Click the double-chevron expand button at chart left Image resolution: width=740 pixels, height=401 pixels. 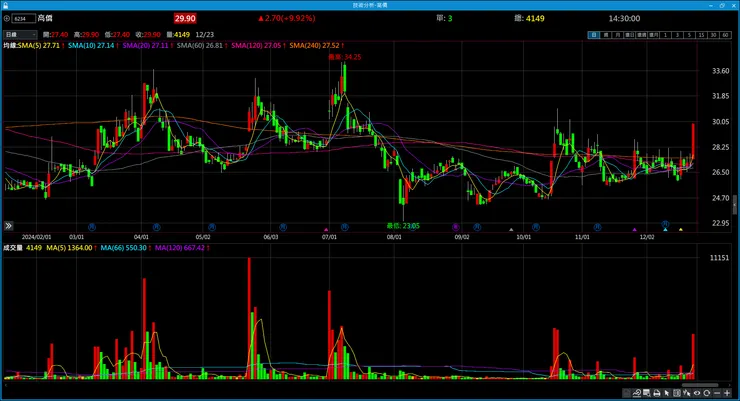(8, 226)
